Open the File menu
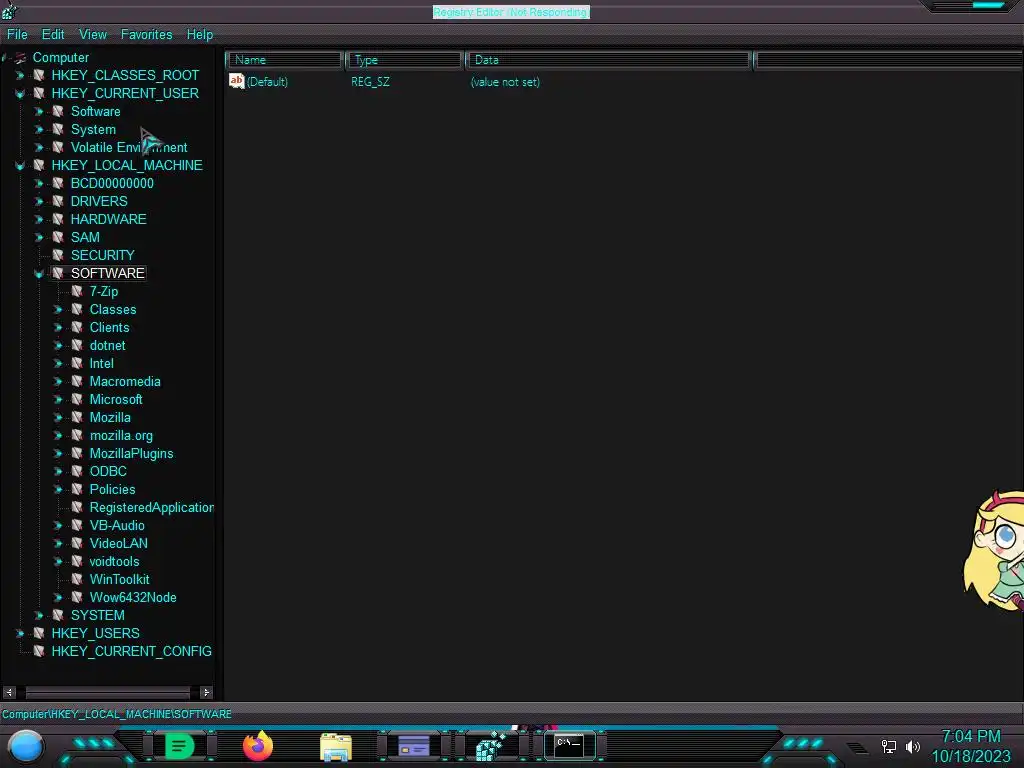 (17, 35)
